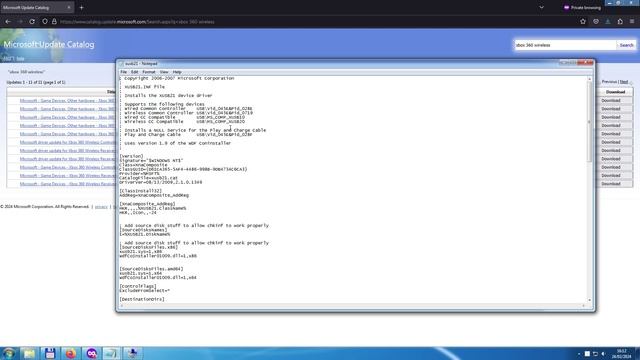This screenshot has width=640, height=360.
Task: Open volume tray icon
Action: tap(603, 353)
